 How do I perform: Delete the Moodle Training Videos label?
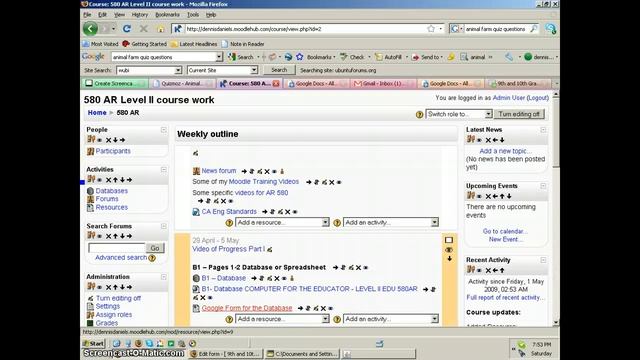point(332,182)
